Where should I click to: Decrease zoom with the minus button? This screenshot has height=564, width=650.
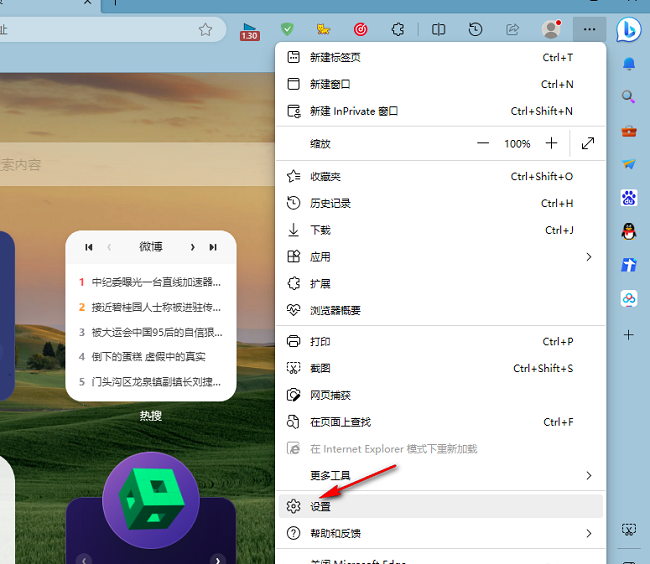point(483,144)
